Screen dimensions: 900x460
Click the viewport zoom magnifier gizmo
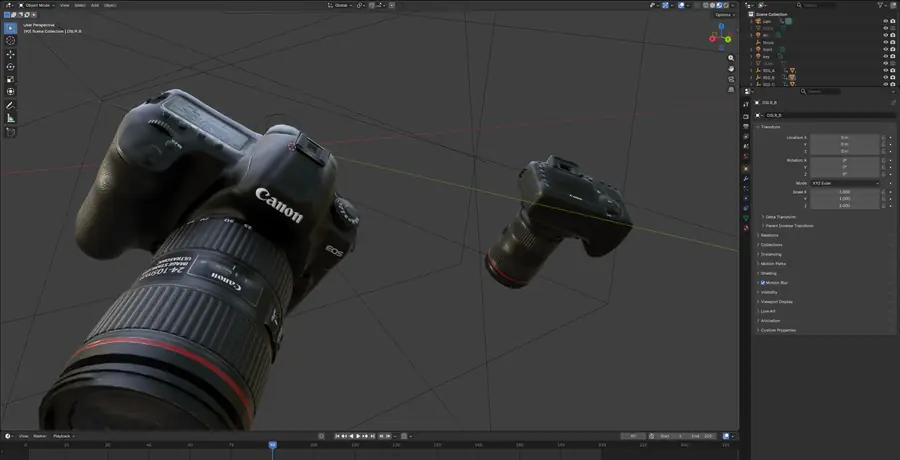coord(731,58)
